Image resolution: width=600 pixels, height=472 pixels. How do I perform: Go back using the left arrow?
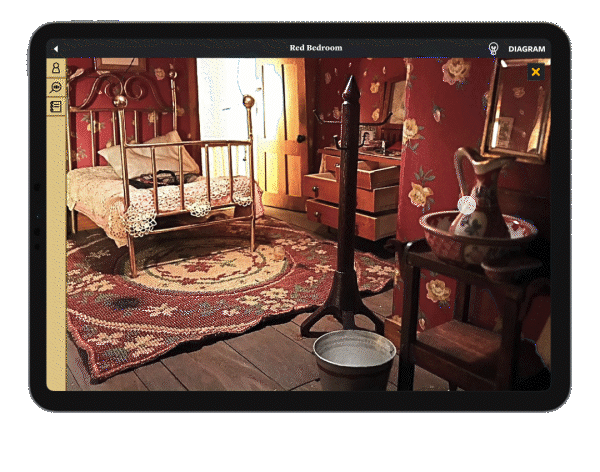pyautogui.click(x=56, y=49)
